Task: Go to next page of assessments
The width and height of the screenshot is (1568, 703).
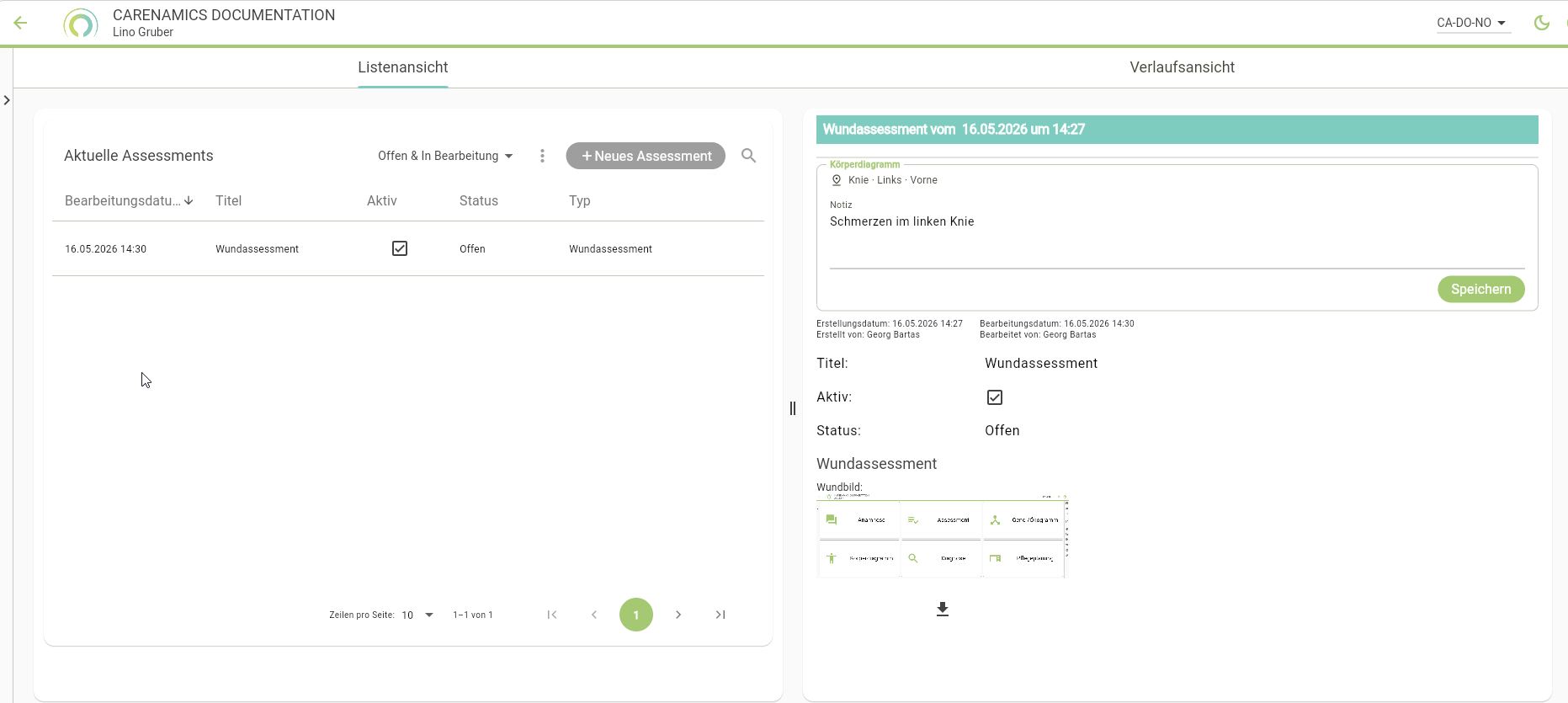Action: 678,615
